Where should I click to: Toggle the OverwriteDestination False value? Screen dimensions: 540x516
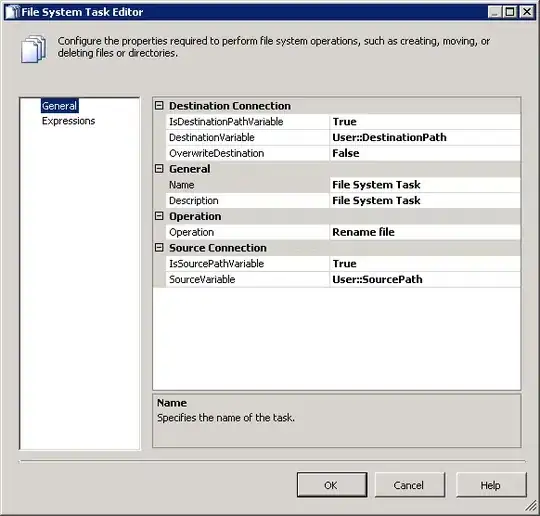pyautogui.click(x=425, y=153)
